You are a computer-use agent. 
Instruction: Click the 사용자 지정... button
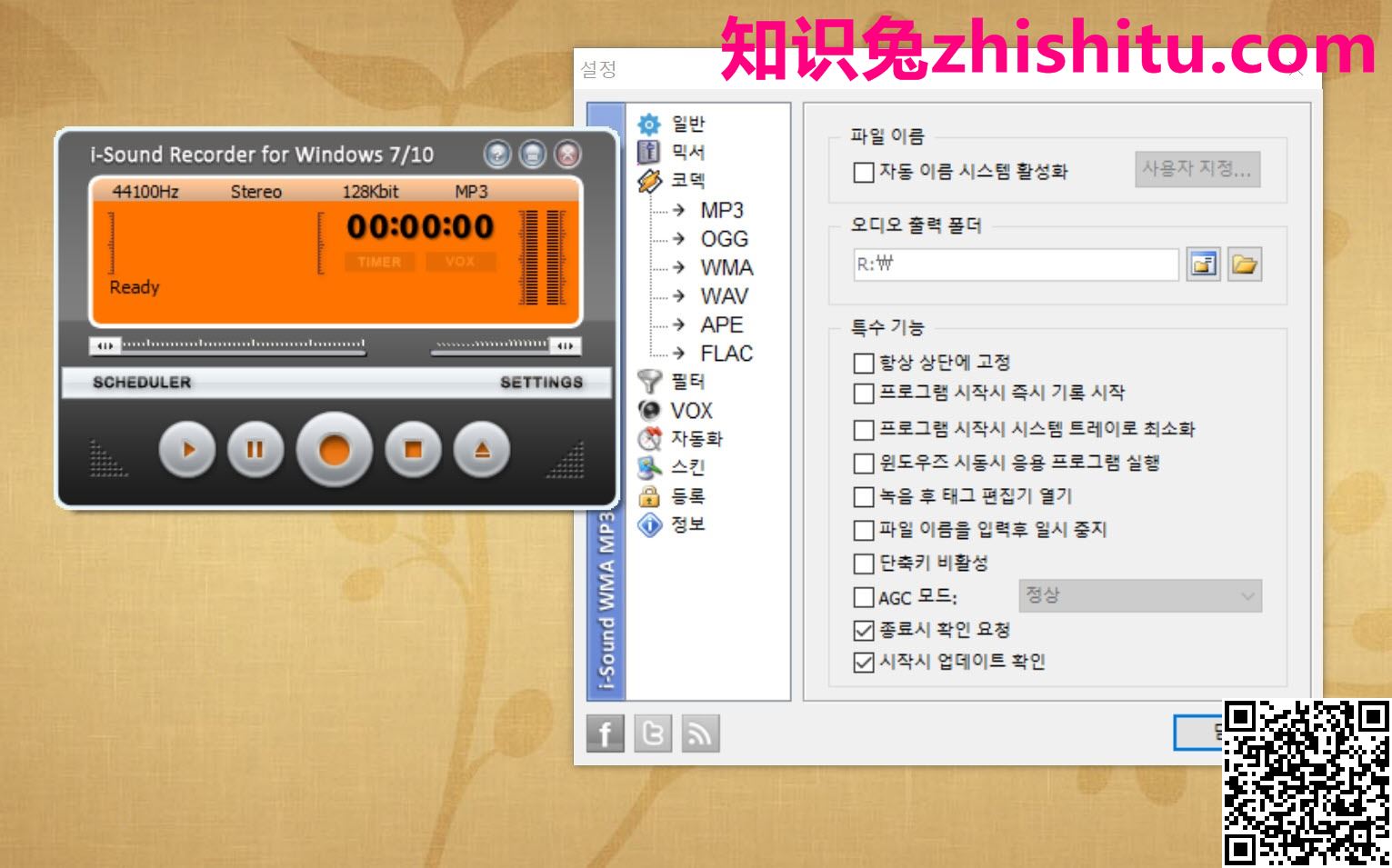(1197, 169)
